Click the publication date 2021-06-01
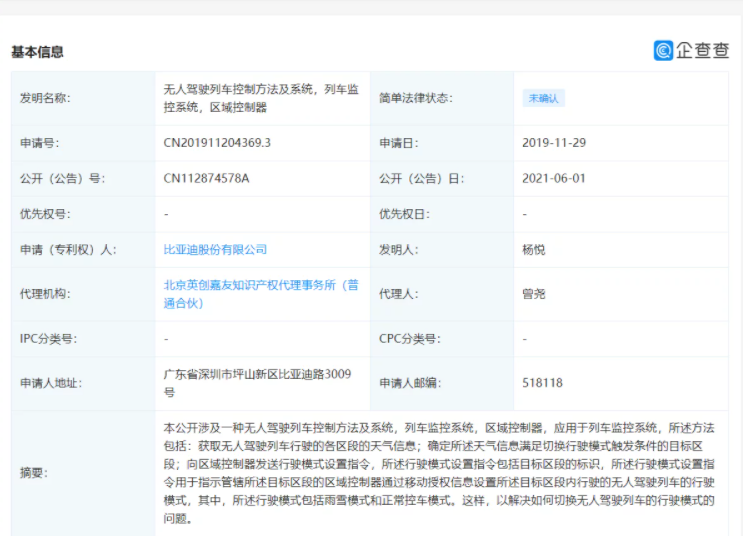 click(553, 179)
